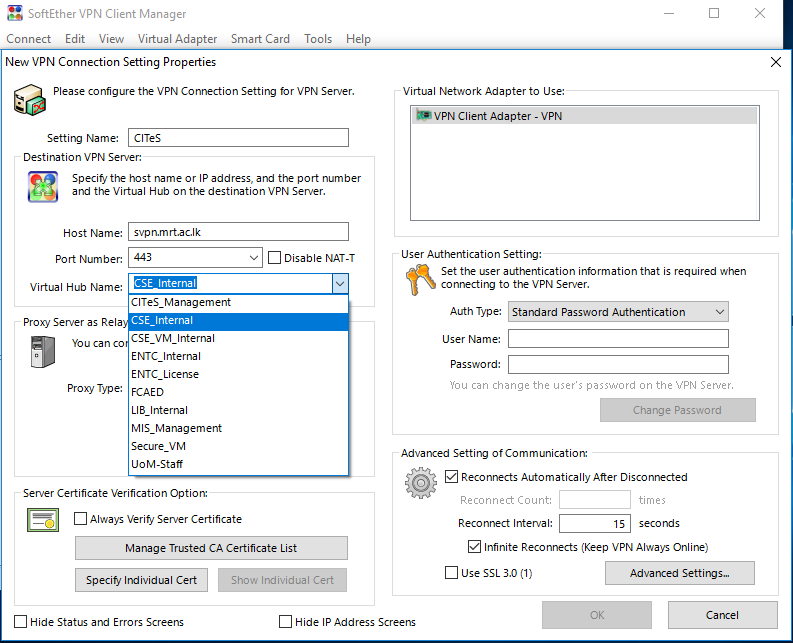Choose ENTC_Internal hub
The width and height of the screenshot is (793, 643).
[239, 356]
